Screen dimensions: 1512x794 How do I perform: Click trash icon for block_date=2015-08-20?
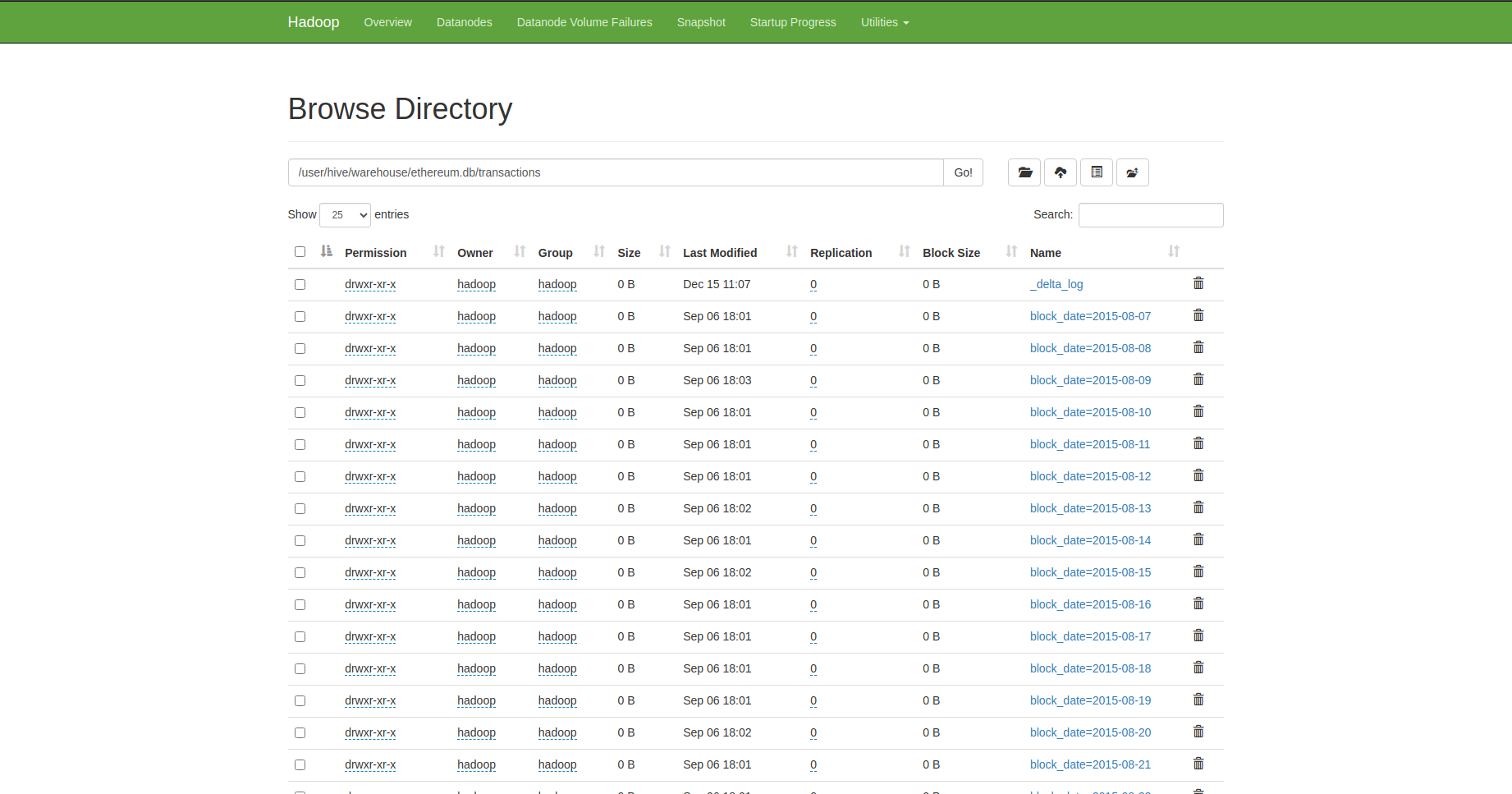(x=1198, y=732)
